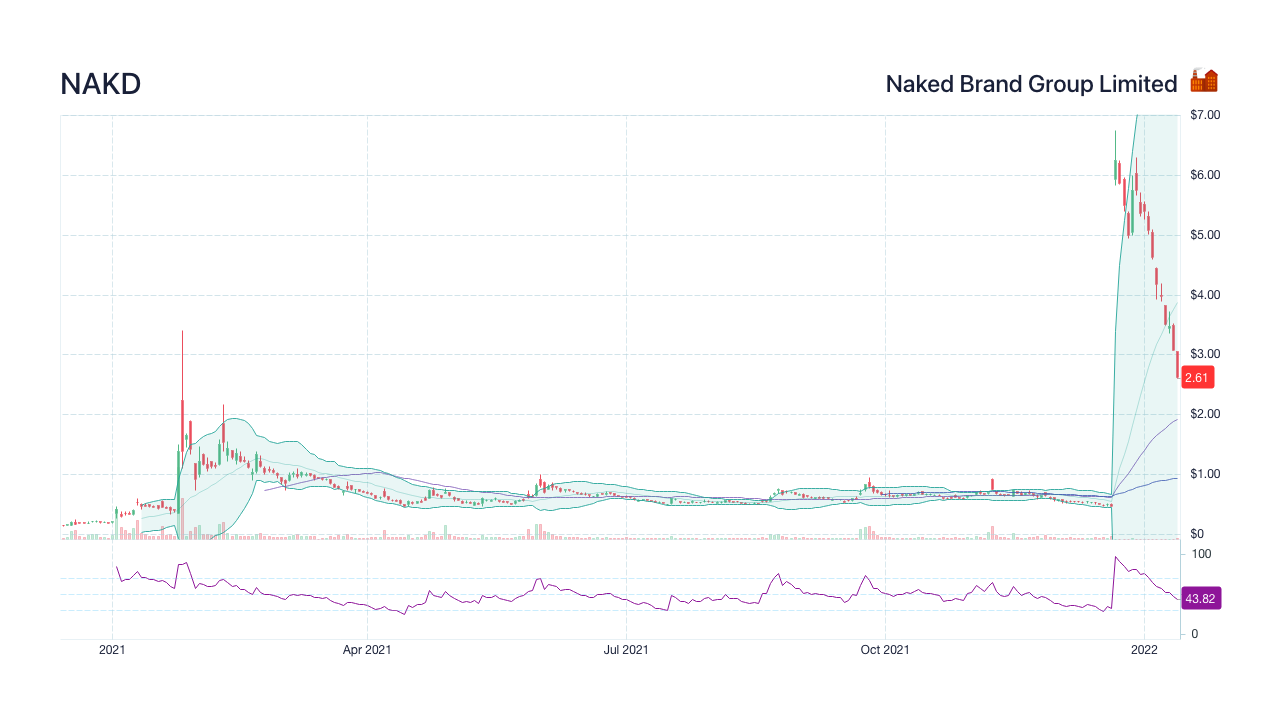Click the $5.00 price axis label

click(x=1204, y=235)
